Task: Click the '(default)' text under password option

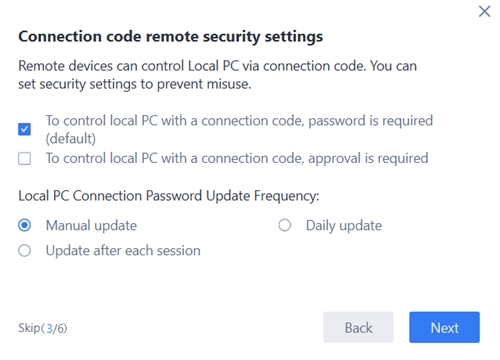Action: (x=71, y=138)
